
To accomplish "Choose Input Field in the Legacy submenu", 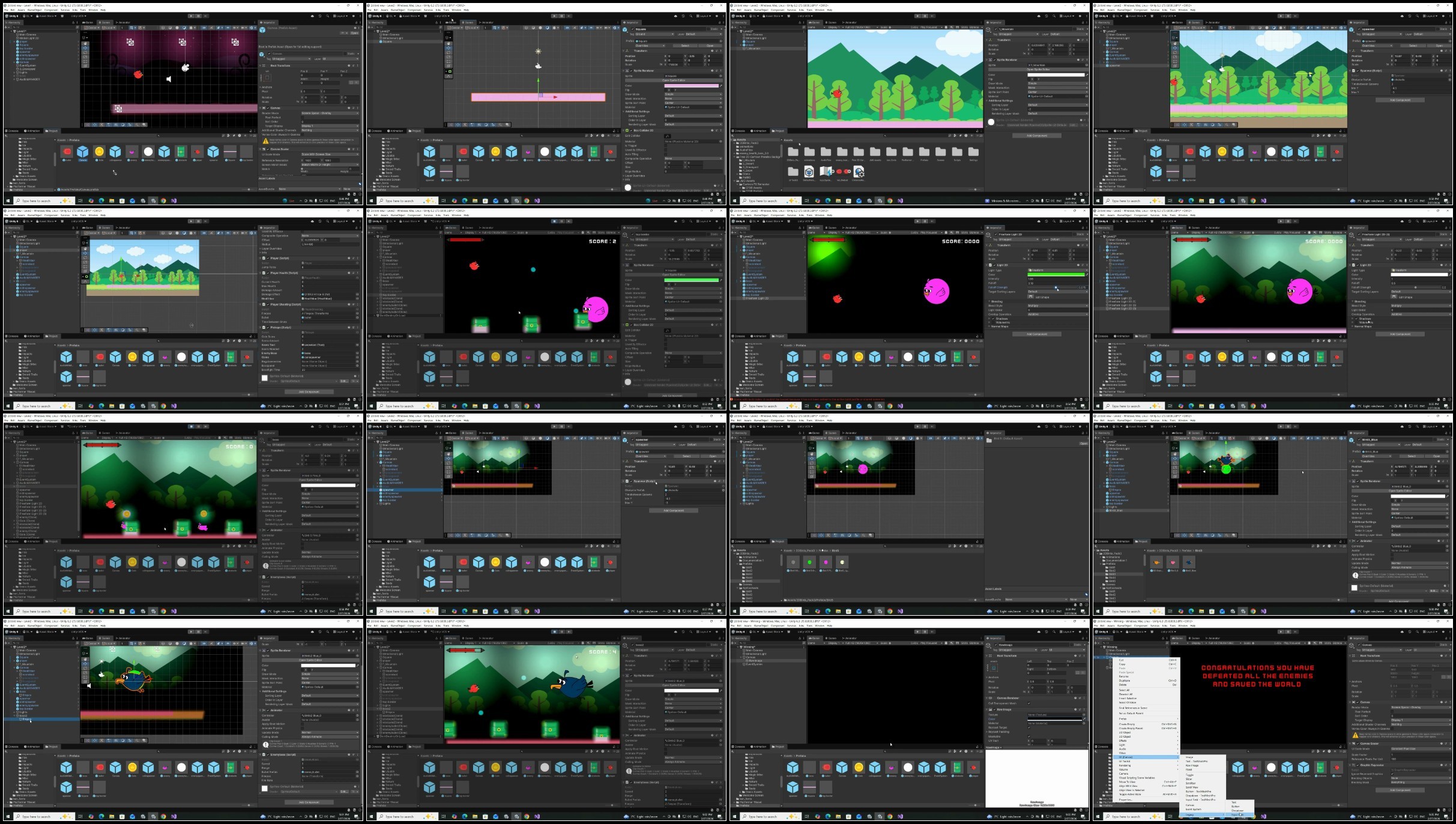I will pos(1237,814).
